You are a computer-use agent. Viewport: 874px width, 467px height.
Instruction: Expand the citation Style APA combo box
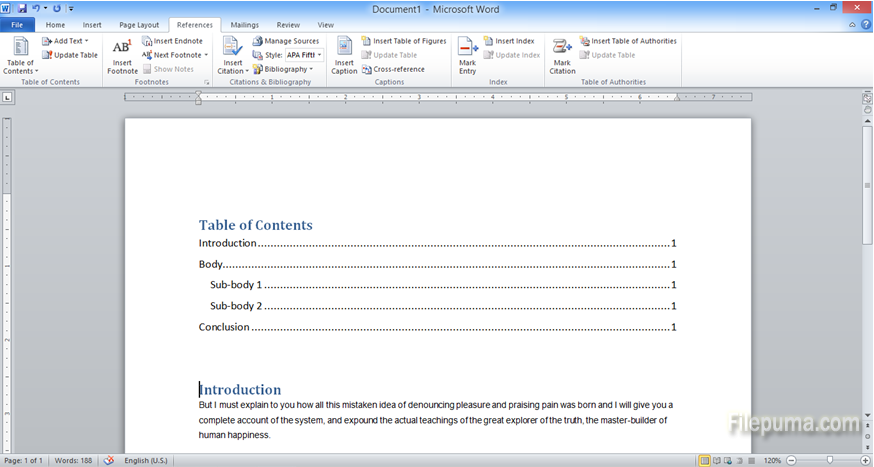319,55
